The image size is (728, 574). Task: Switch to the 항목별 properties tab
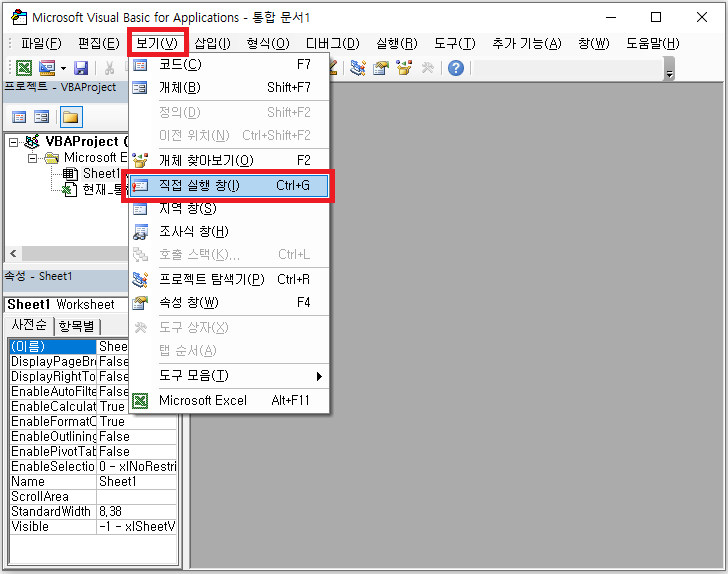pyautogui.click(x=77, y=326)
